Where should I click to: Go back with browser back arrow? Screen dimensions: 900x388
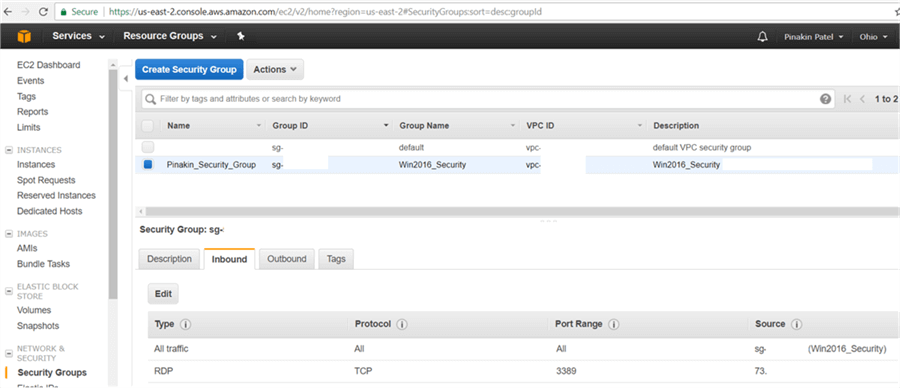8,11
